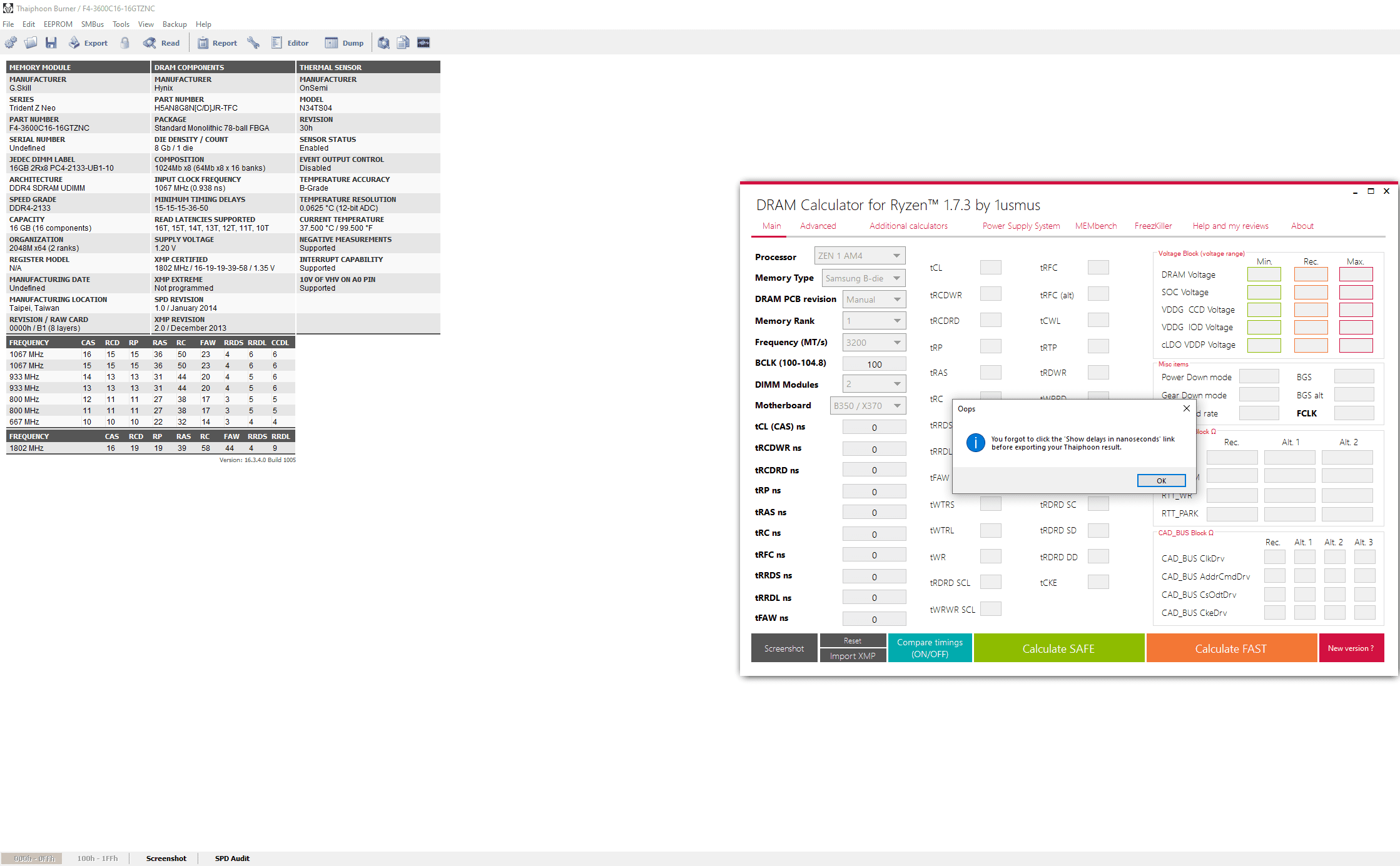This screenshot has width=1400, height=866.
Task: Open the SMBus menu
Action: [x=92, y=24]
